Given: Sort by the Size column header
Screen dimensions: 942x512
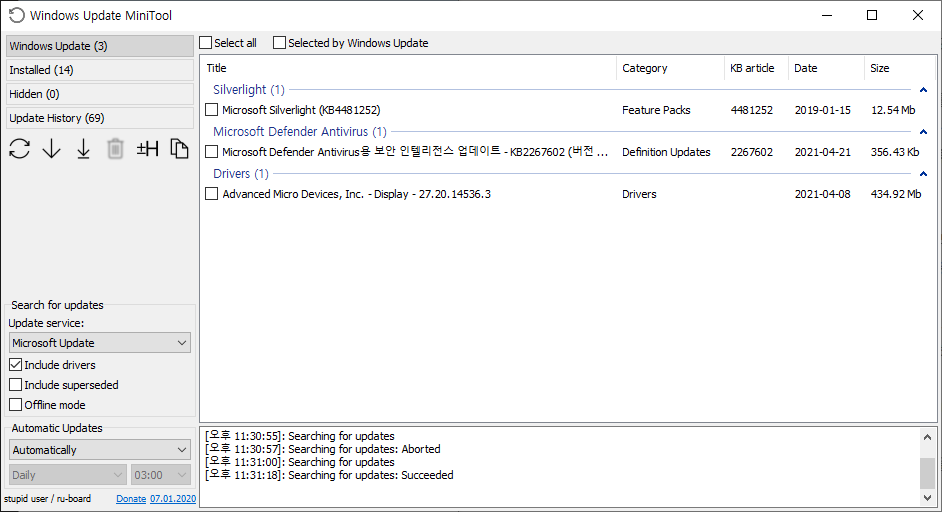Looking at the screenshot, I should 900,68.
